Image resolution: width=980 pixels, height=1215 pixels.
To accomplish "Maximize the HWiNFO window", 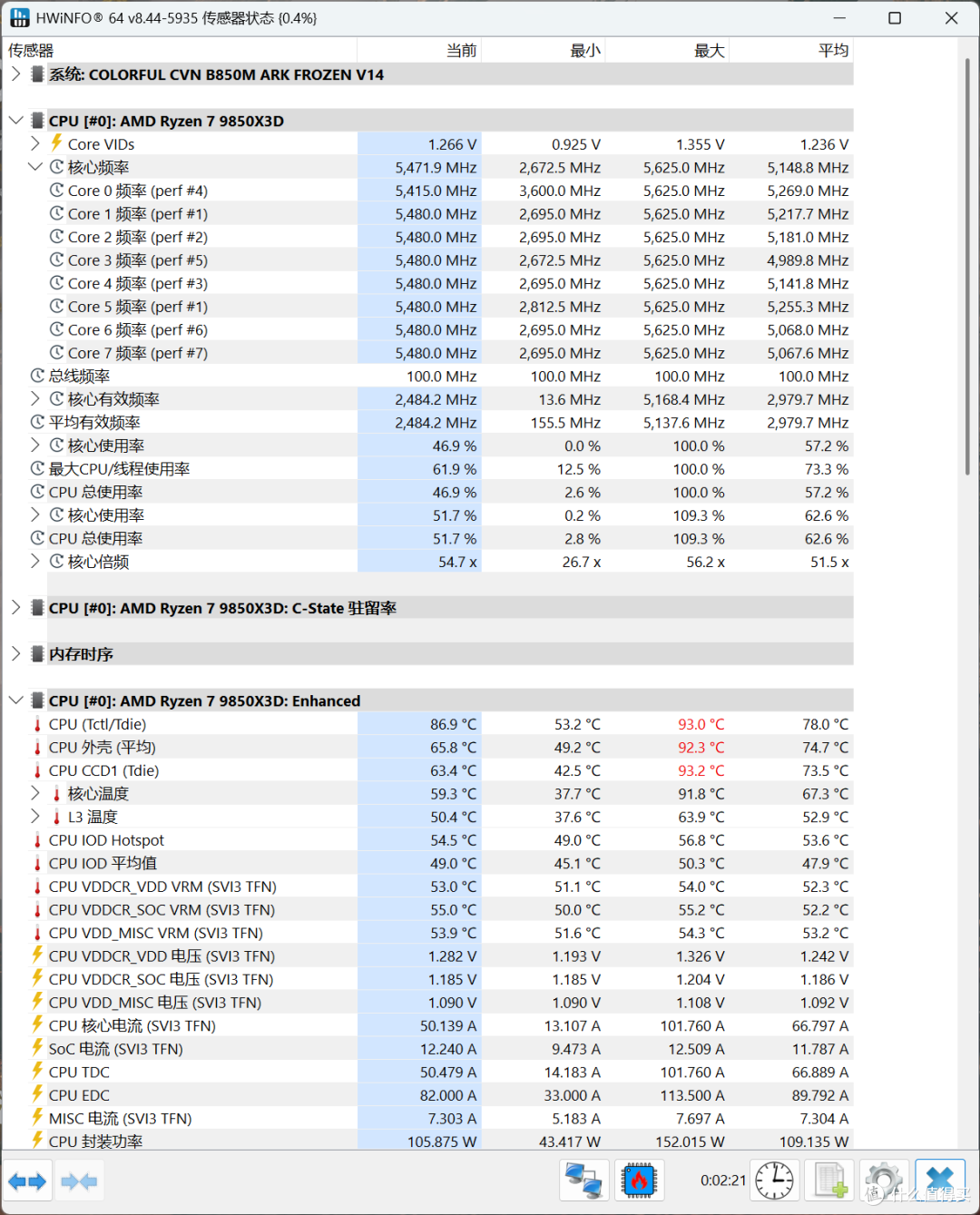I will pyautogui.click(x=895, y=18).
